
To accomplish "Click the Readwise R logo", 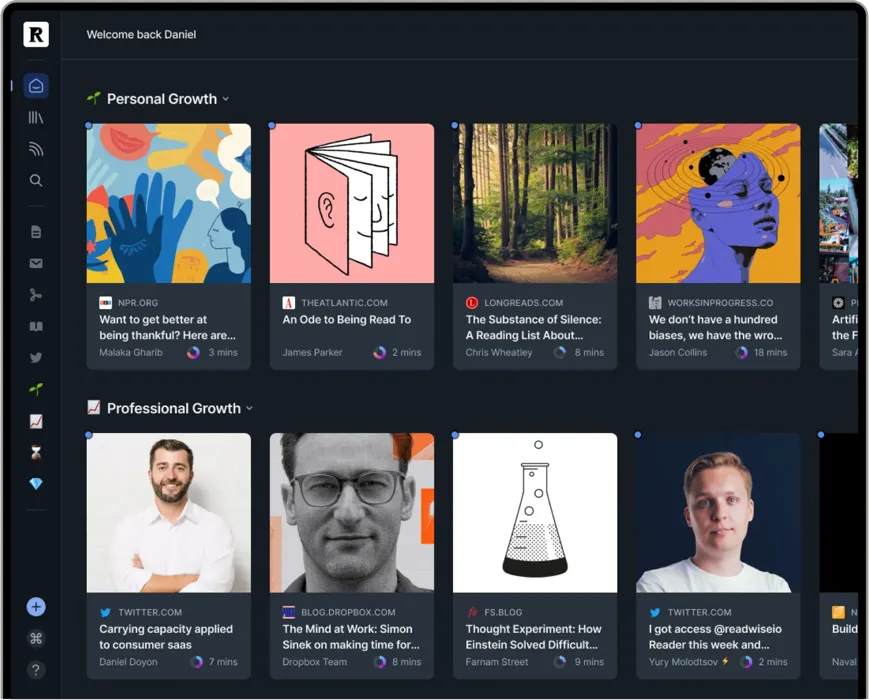I will click(35, 33).
